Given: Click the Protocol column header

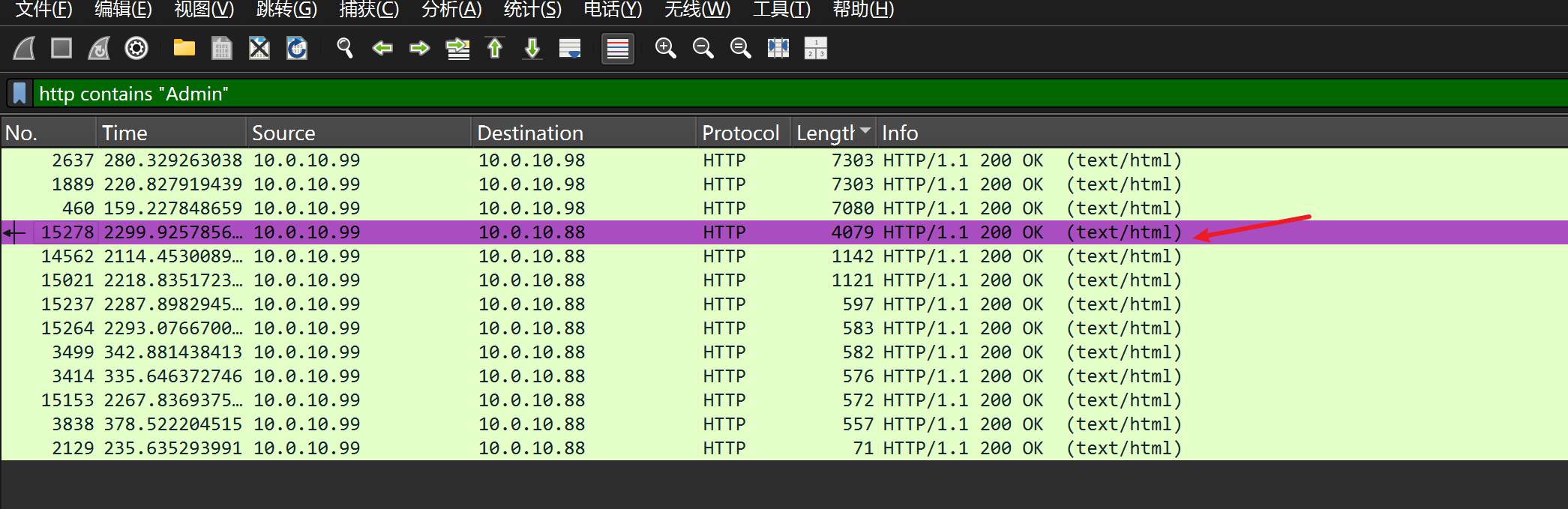Looking at the screenshot, I should point(741,133).
